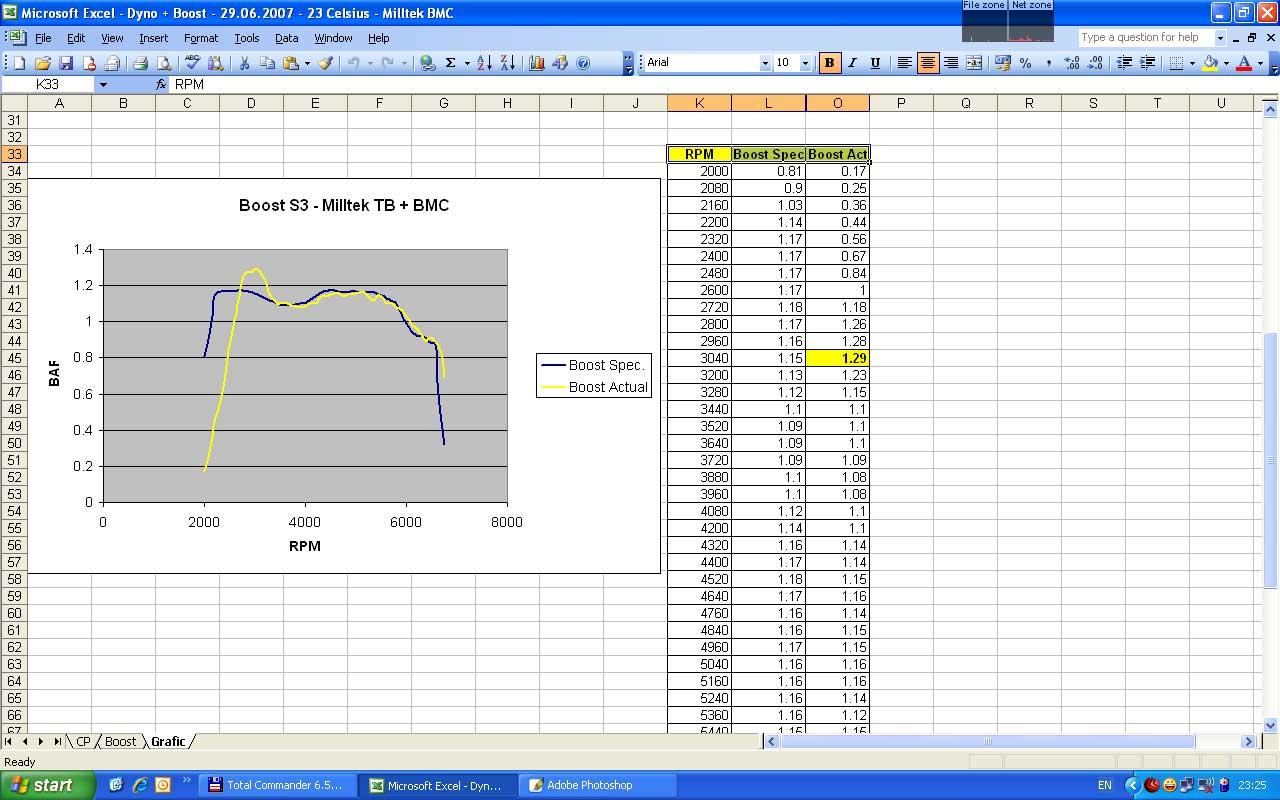Copy selection using Copy icon
The image size is (1280, 800).
click(x=267, y=63)
